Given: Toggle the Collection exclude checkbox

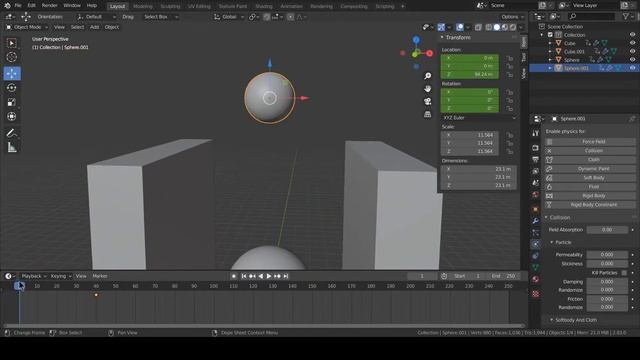Looking at the screenshot, I should pyautogui.click(x=550, y=35).
